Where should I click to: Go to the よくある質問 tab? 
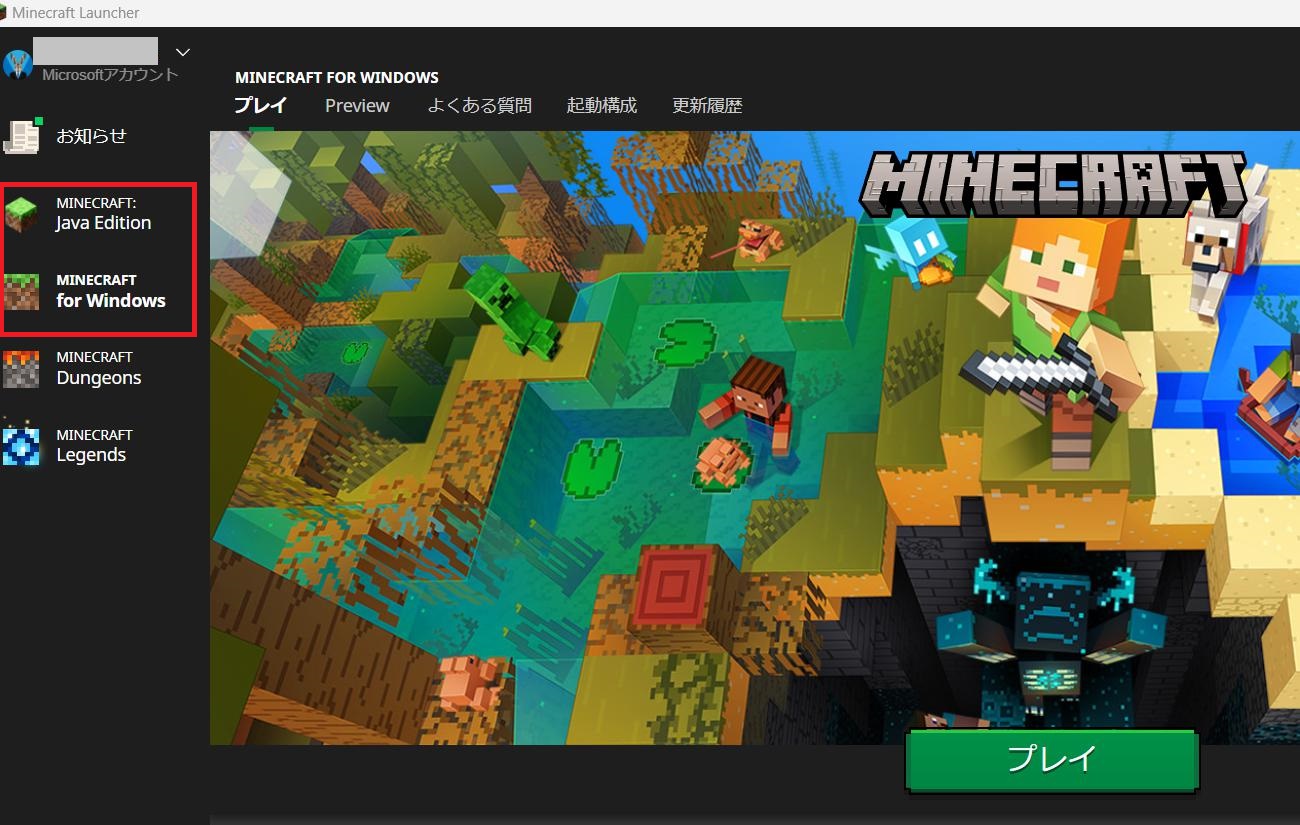pos(479,105)
